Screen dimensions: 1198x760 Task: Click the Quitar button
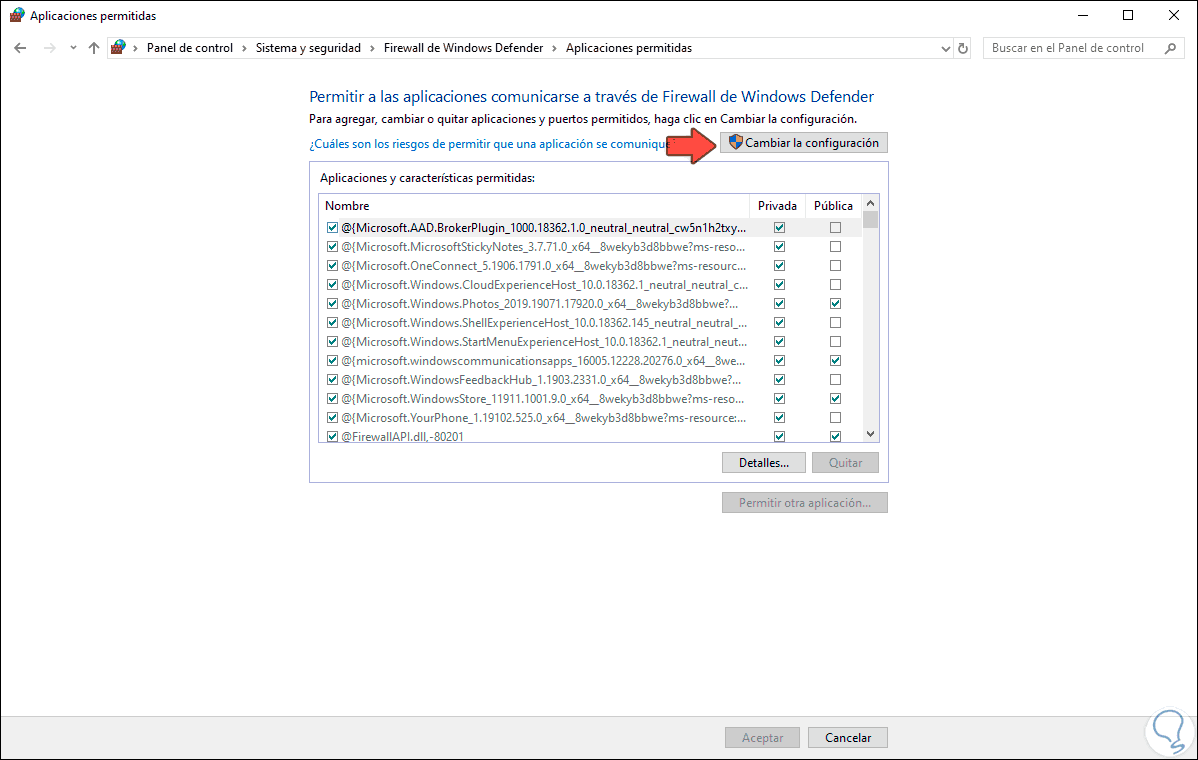(845, 463)
